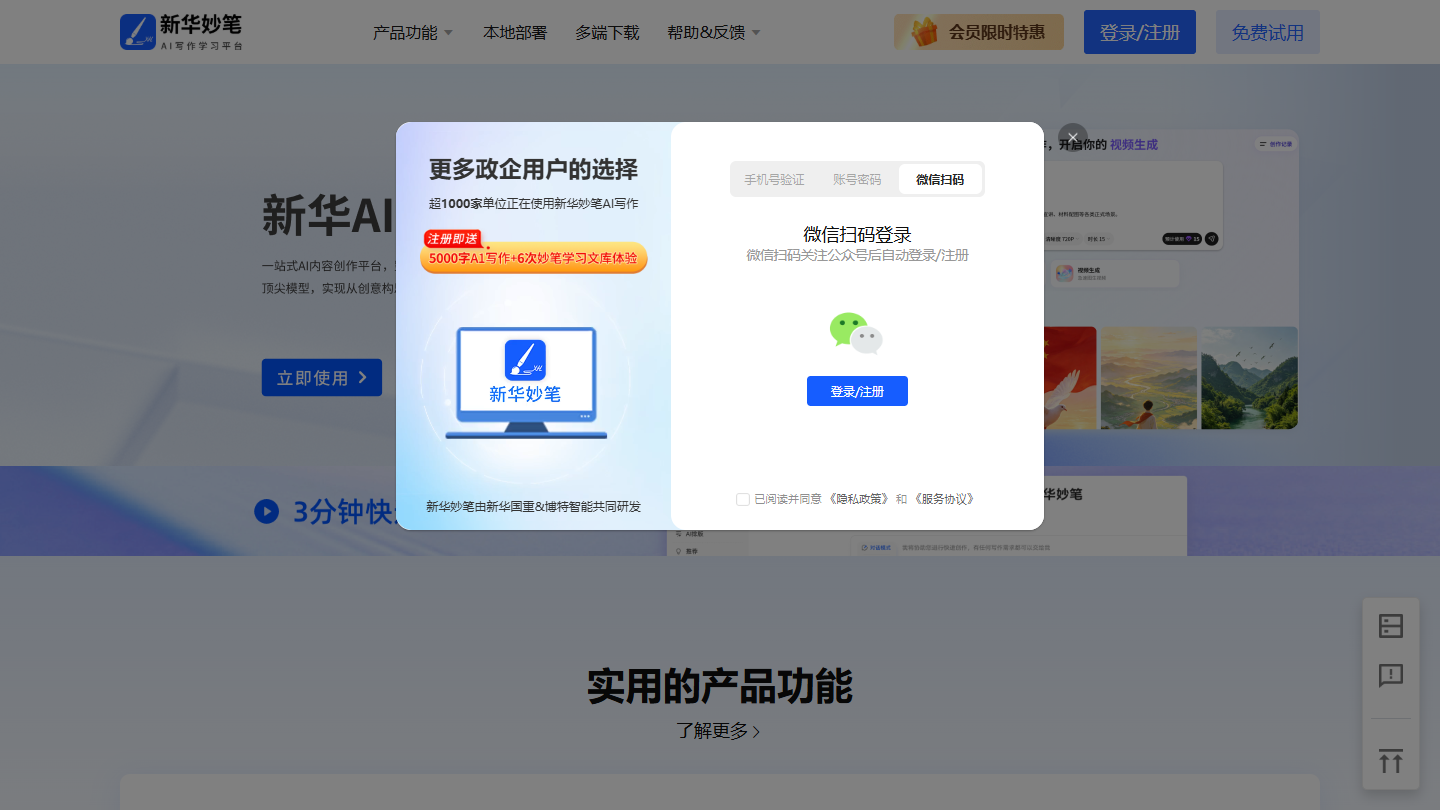Click the 会员限时特惠 gift banner
Screen dimensions: 1440x810
(x=979, y=32)
